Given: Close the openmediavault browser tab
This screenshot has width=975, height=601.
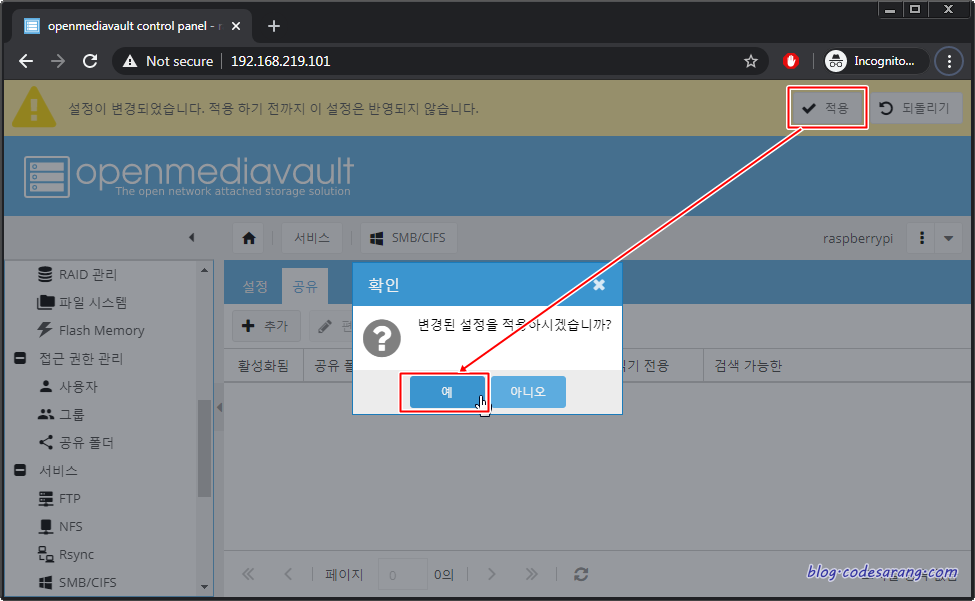Looking at the screenshot, I should pyautogui.click(x=236, y=26).
